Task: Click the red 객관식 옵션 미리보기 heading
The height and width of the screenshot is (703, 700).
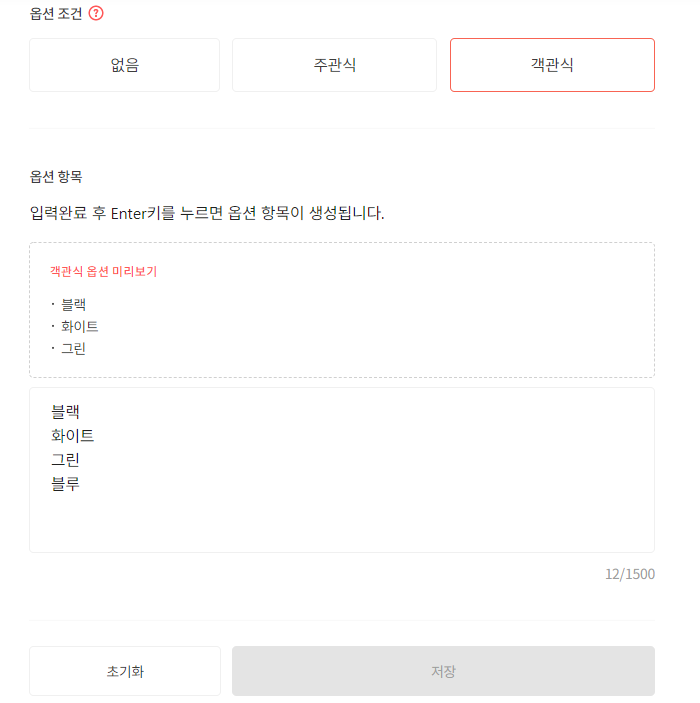Action: (x=103, y=271)
